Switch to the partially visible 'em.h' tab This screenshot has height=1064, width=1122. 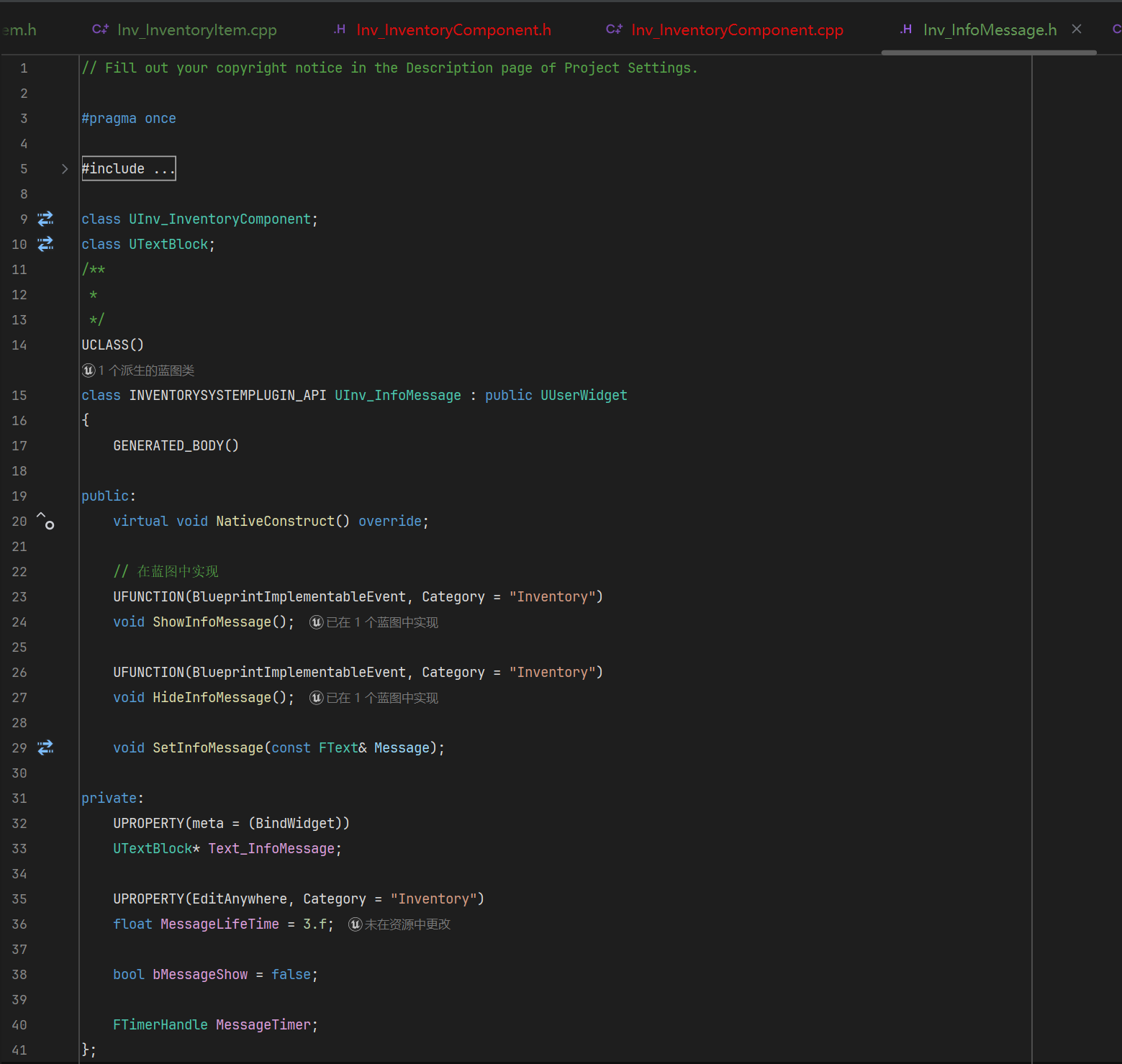click(19, 29)
